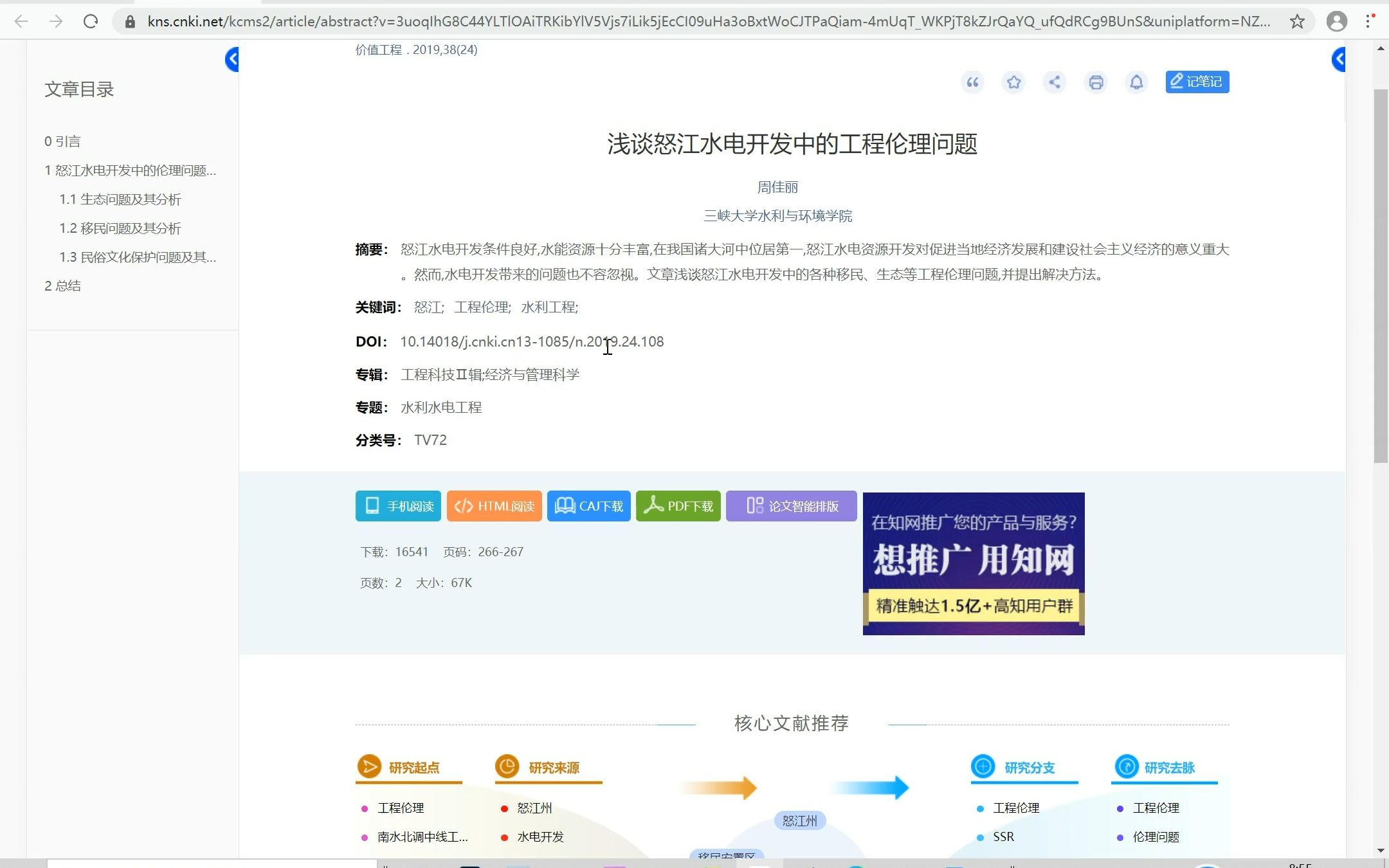Viewport: 1389px width, 868px height.
Task: Click the address bar URL
Action: pyautogui.click(x=709, y=22)
